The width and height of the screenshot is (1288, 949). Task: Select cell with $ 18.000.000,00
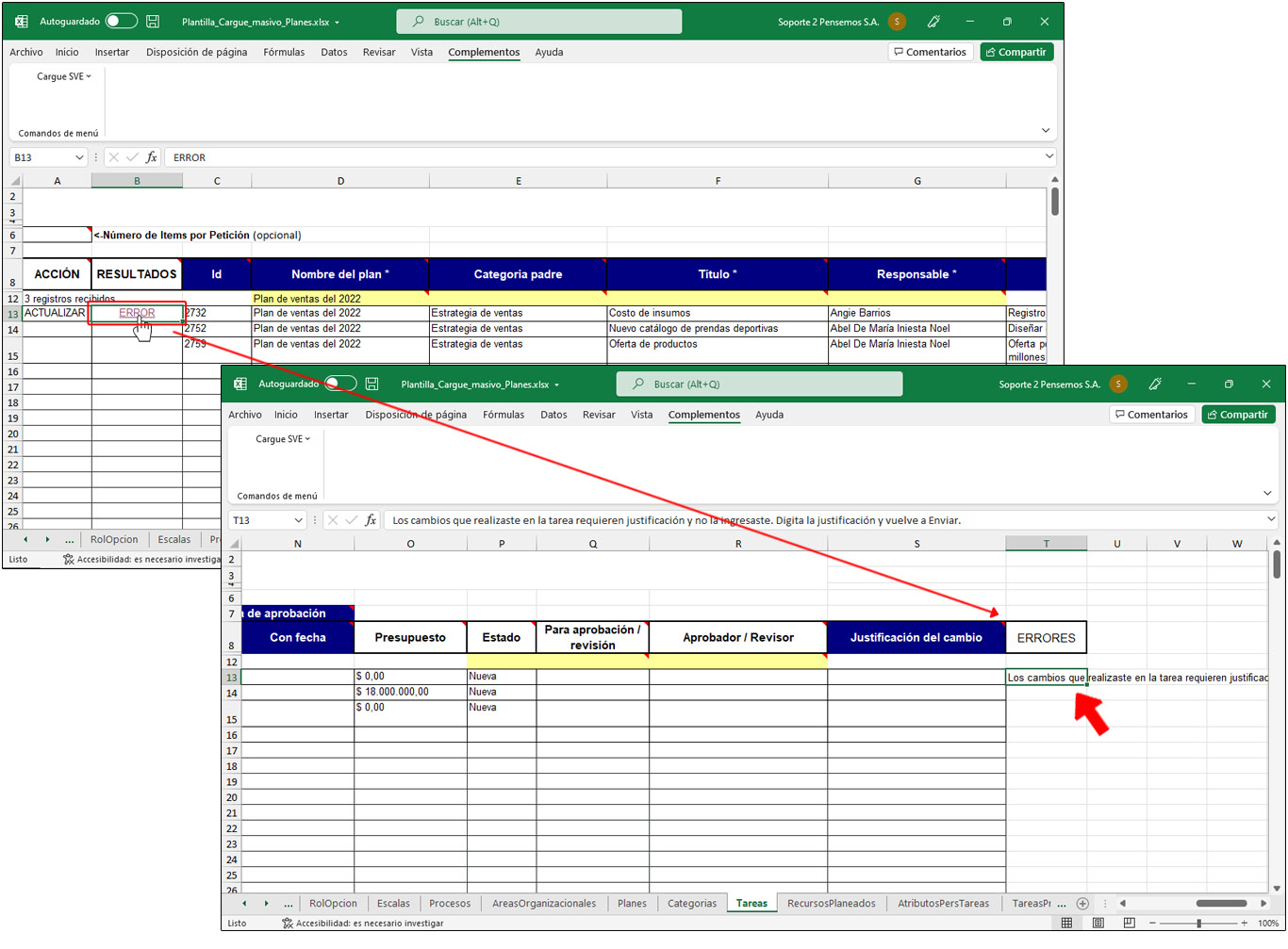coord(410,692)
